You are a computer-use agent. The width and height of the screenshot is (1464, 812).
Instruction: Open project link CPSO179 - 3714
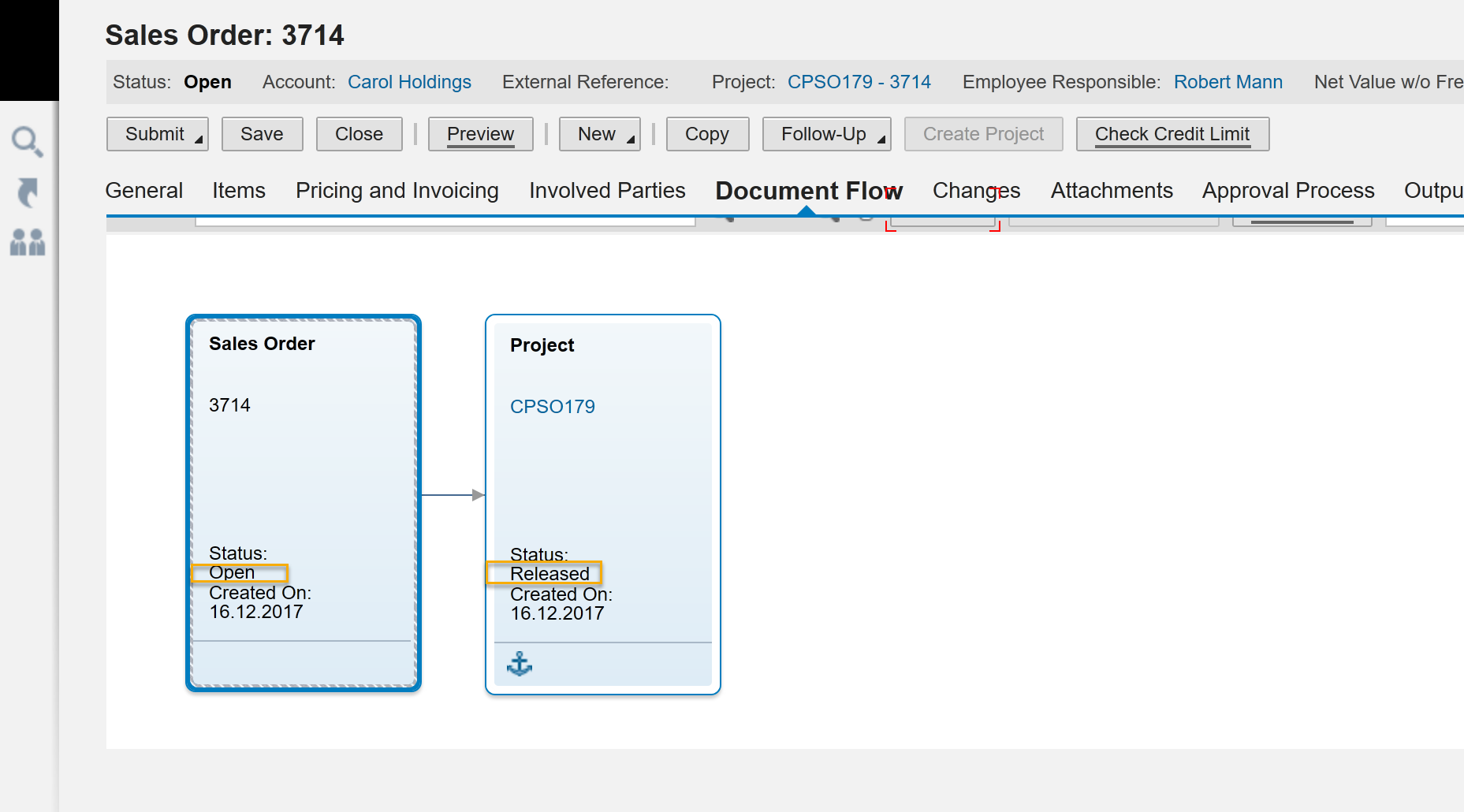(859, 82)
